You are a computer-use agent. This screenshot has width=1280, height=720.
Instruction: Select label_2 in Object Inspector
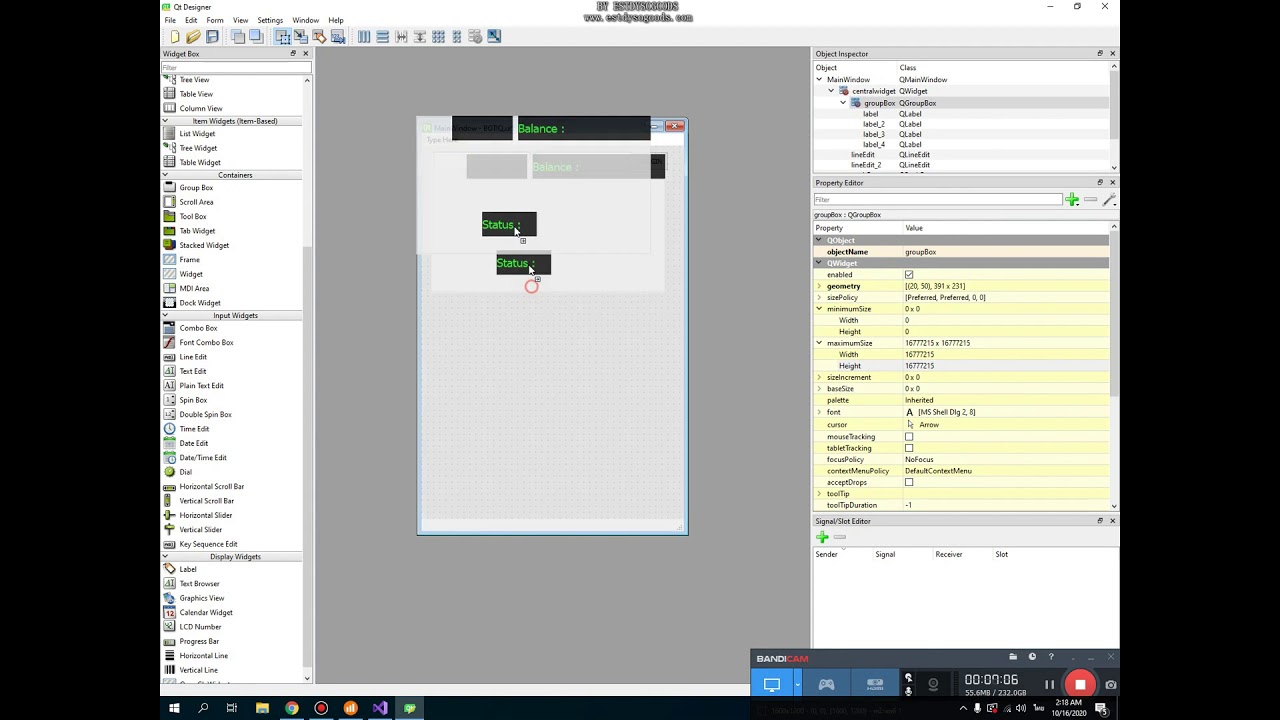pos(874,124)
